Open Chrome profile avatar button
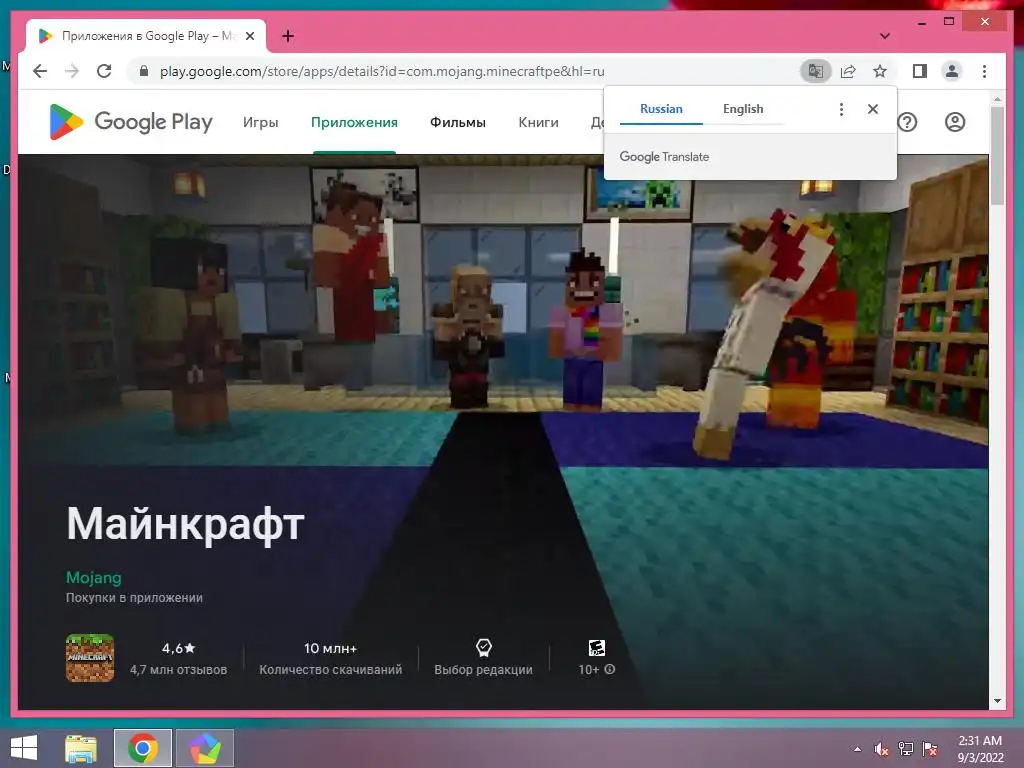 pyautogui.click(x=952, y=71)
